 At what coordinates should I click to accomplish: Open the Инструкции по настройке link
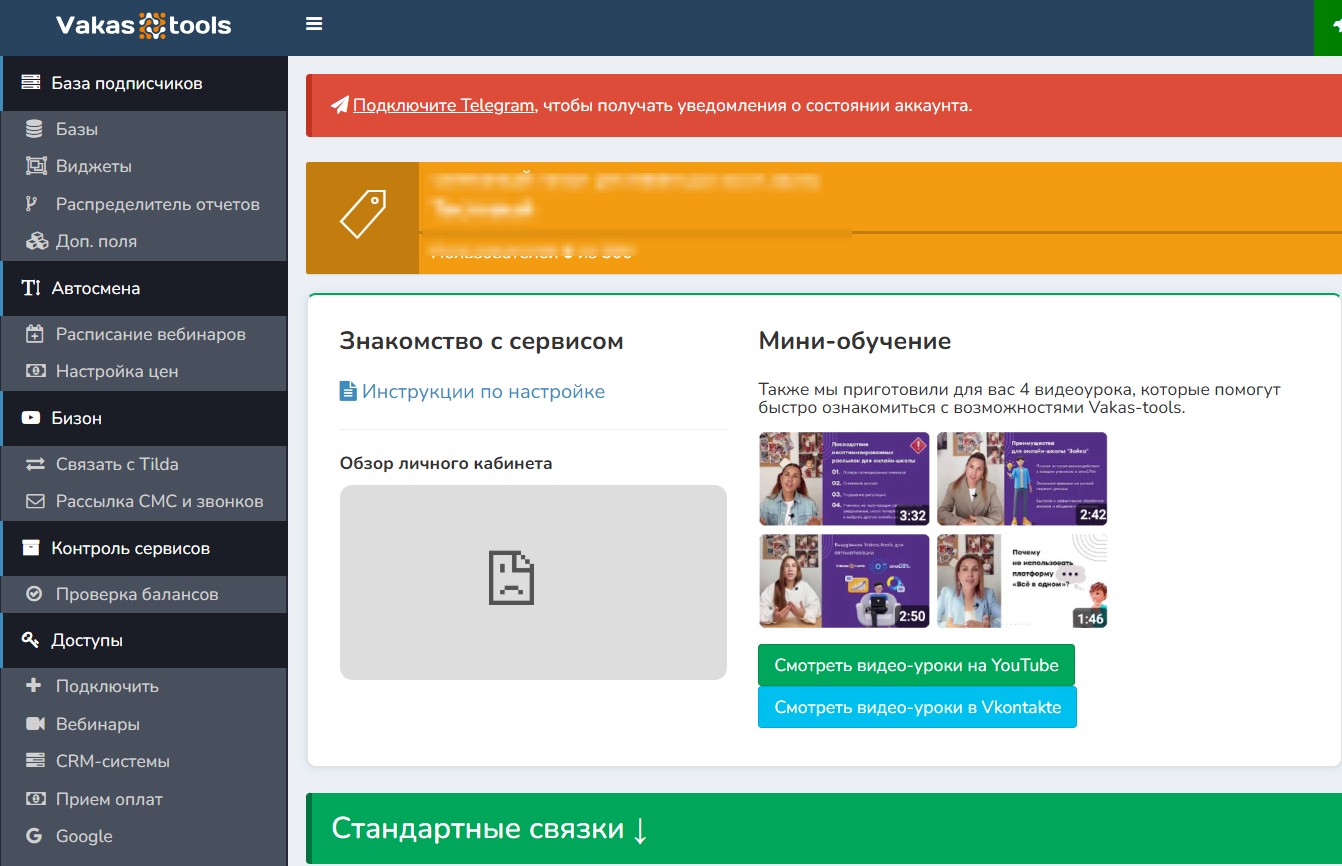tap(482, 391)
